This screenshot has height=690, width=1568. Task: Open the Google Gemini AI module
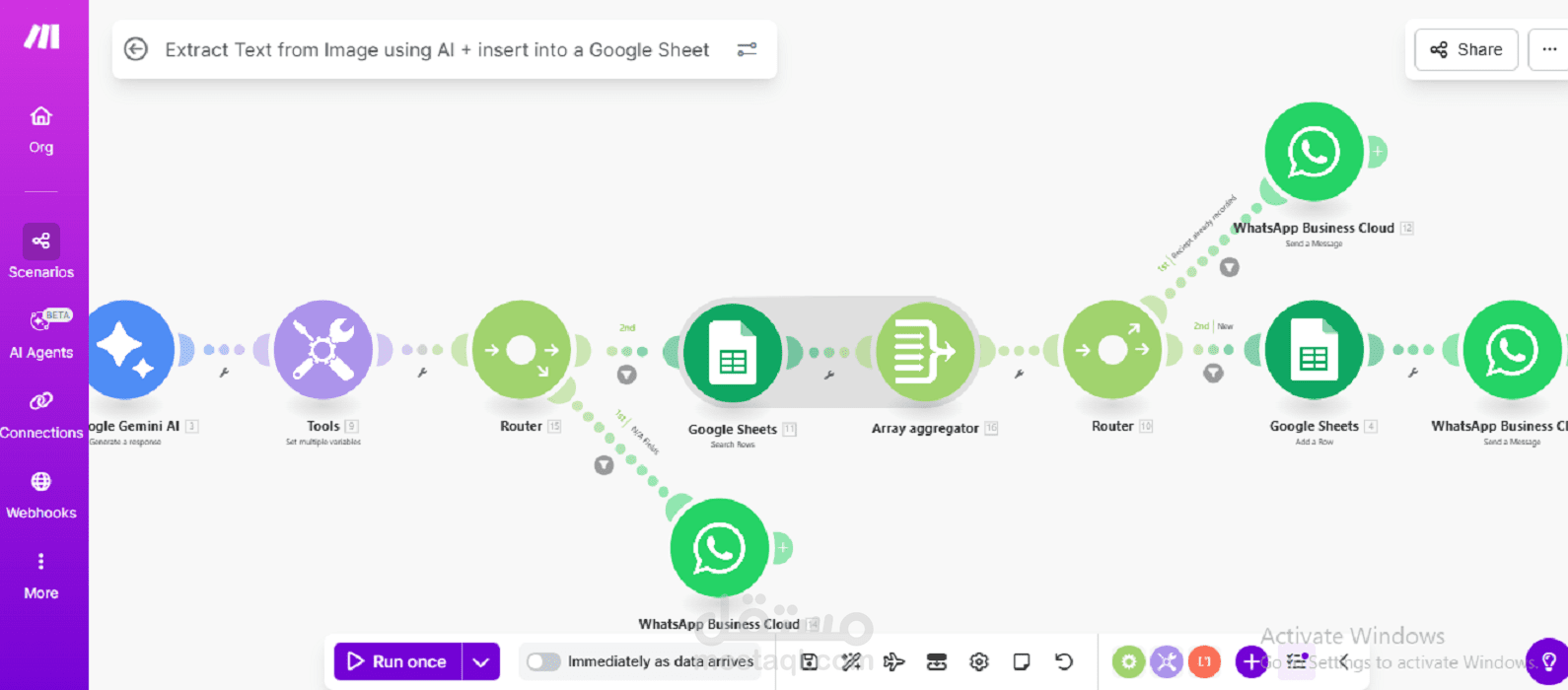tap(126, 350)
